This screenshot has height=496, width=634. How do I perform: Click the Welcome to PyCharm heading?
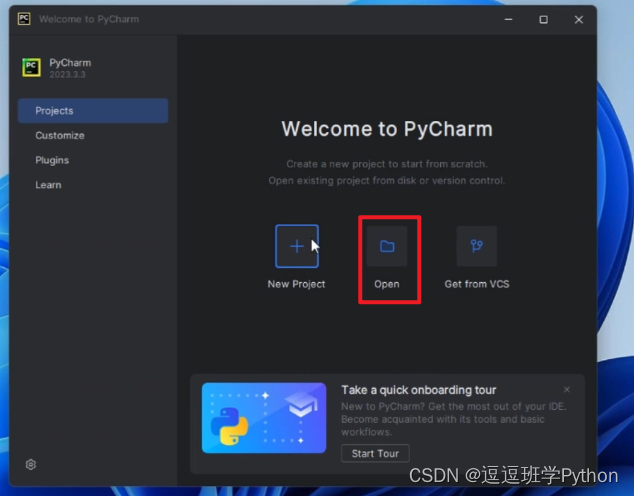click(x=387, y=129)
